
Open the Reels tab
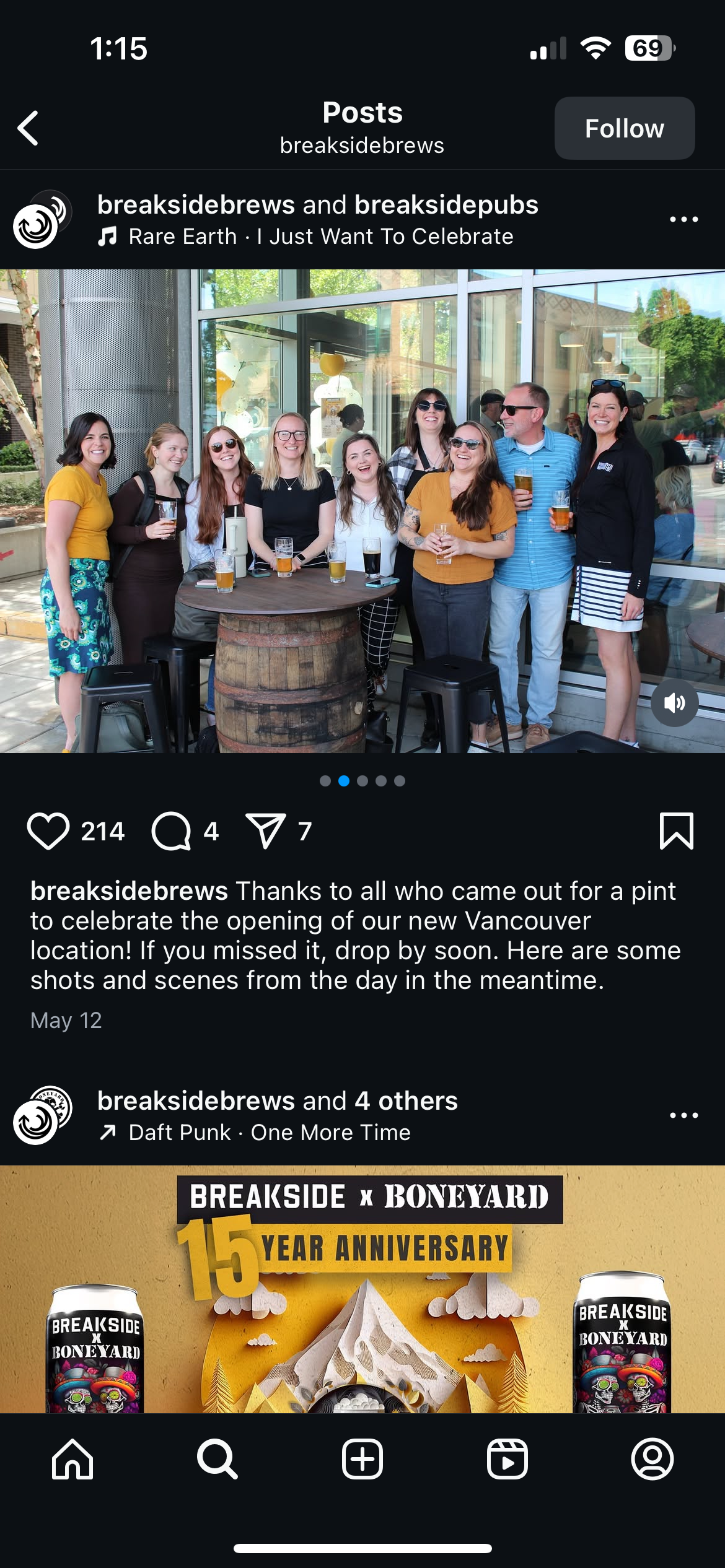[x=507, y=1458]
